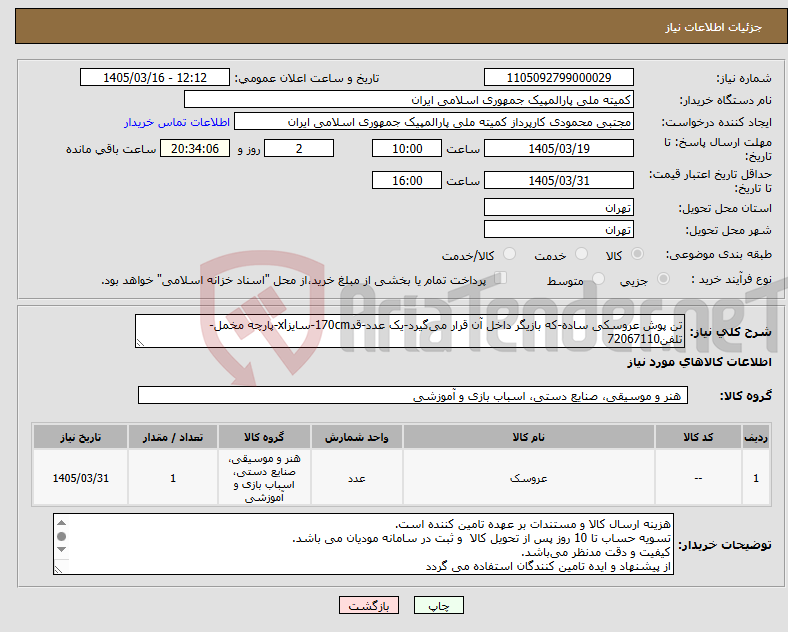The height and width of the screenshot is (632, 788).
Task: Click the عدد unit cell
Action: [x=356, y=478]
